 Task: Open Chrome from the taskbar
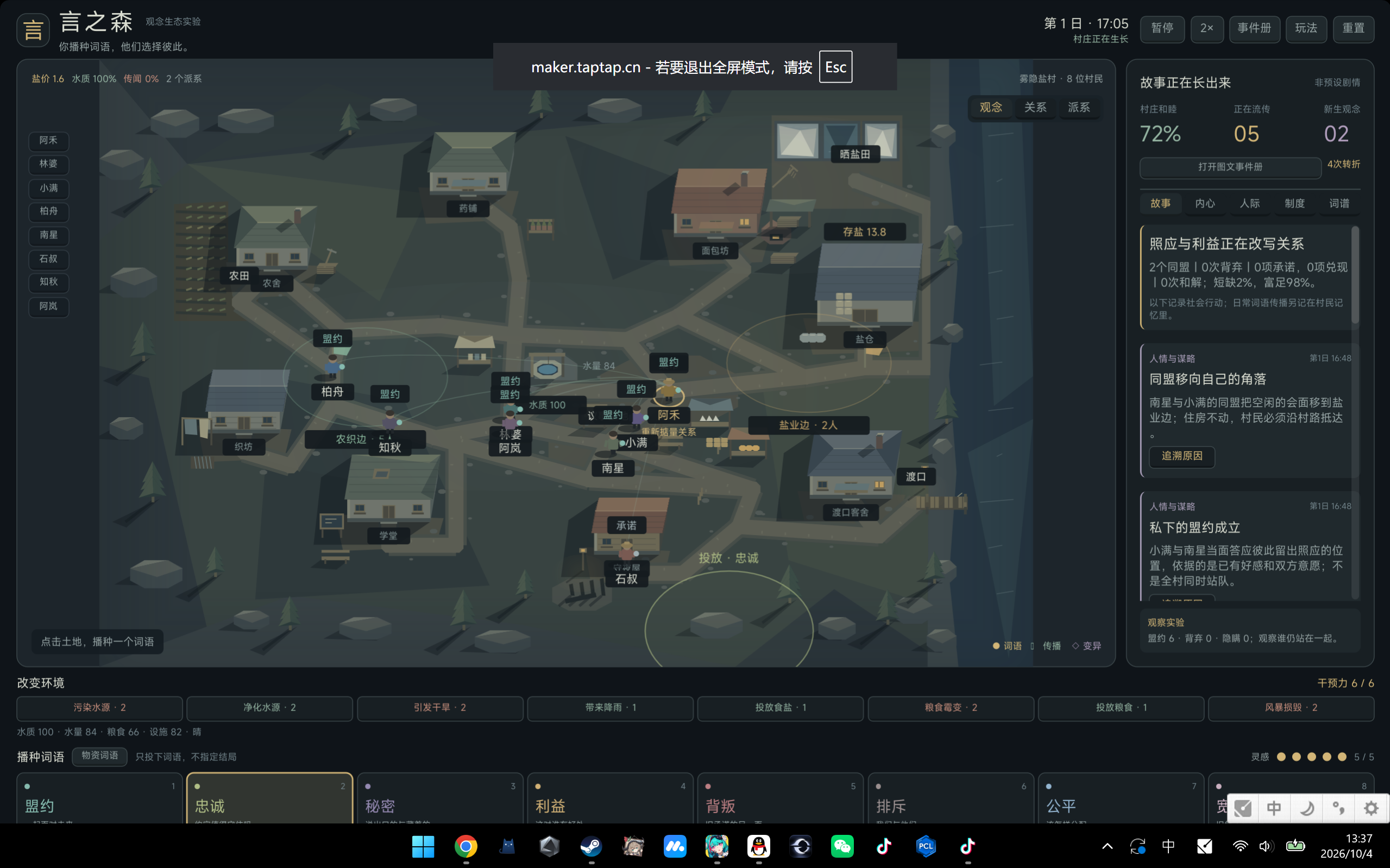pyautogui.click(x=466, y=846)
